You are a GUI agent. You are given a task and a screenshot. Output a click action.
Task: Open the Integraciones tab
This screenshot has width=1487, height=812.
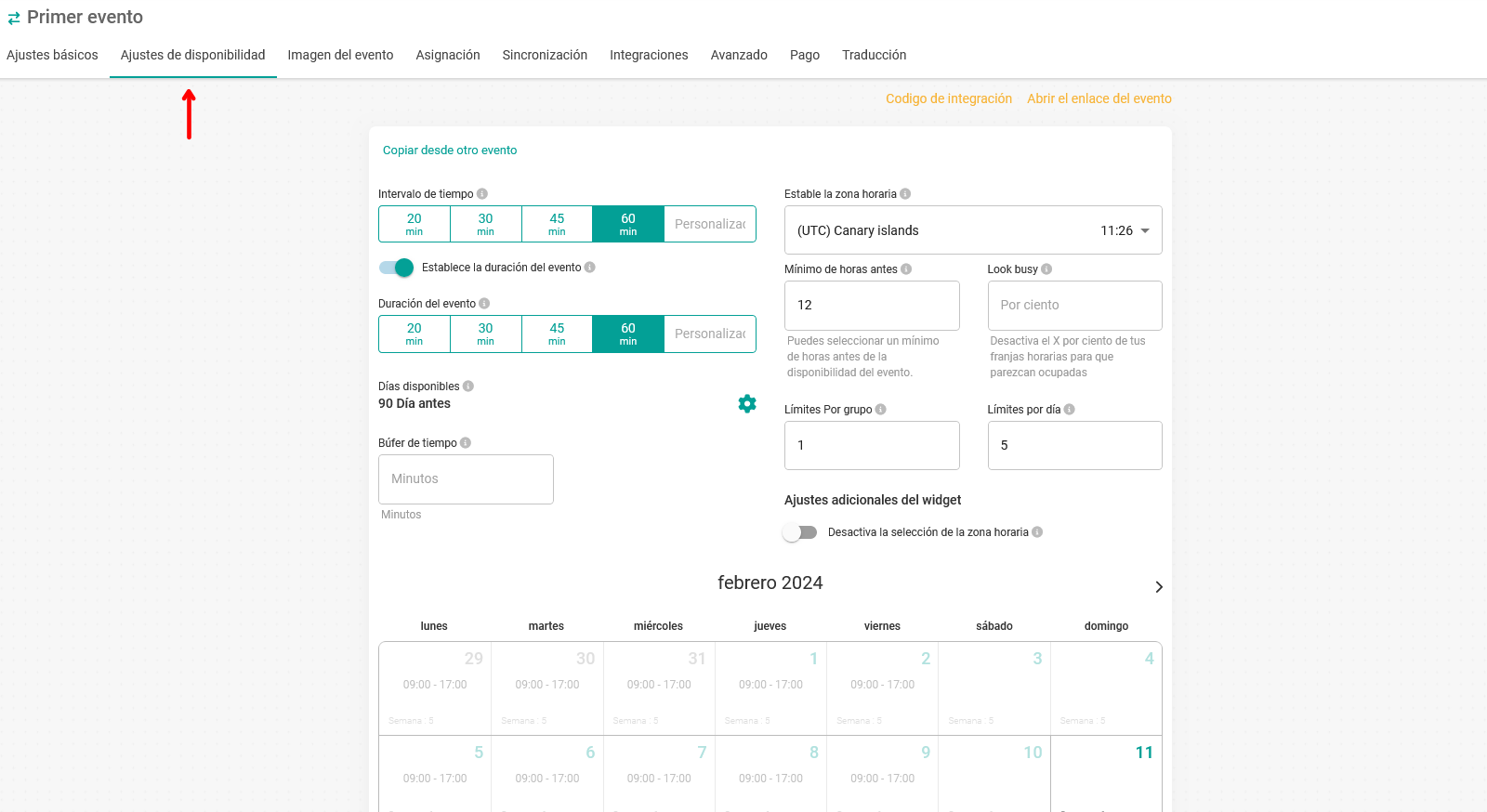click(x=649, y=55)
